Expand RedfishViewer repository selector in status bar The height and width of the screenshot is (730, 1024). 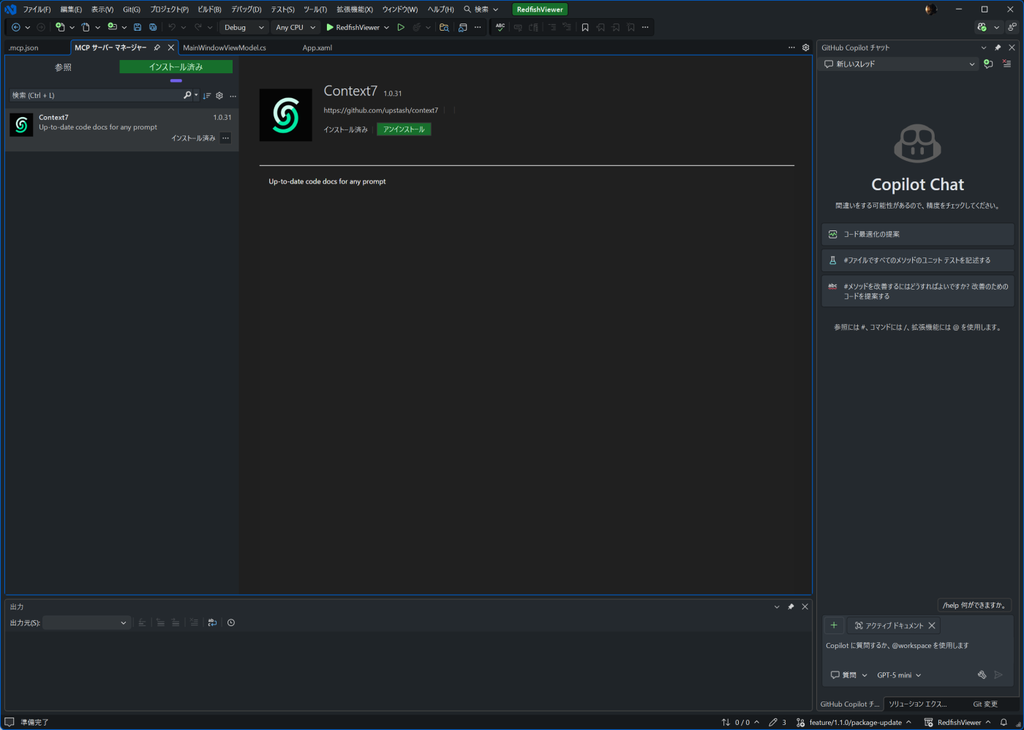click(957, 722)
